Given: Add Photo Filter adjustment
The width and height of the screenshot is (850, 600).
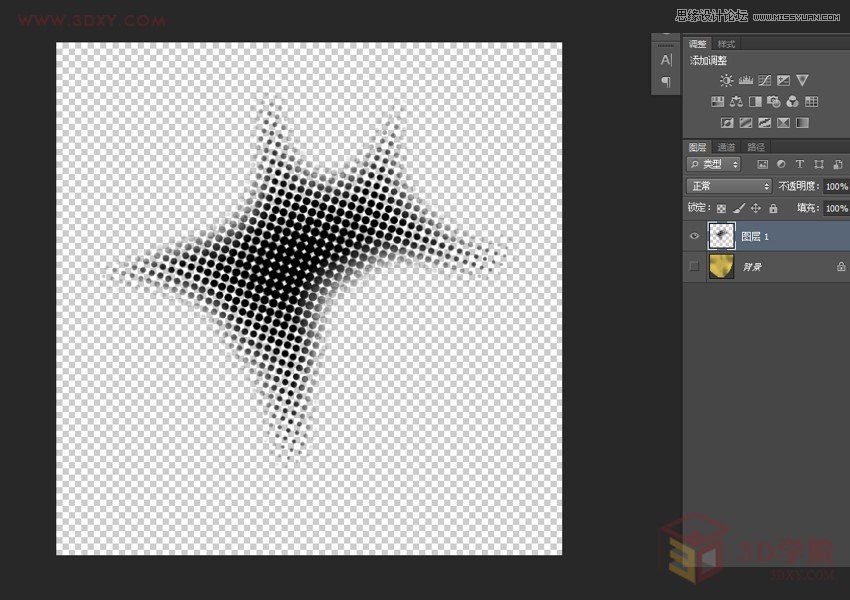Looking at the screenshot, I should pyautogui.click(x=774, y=101).
